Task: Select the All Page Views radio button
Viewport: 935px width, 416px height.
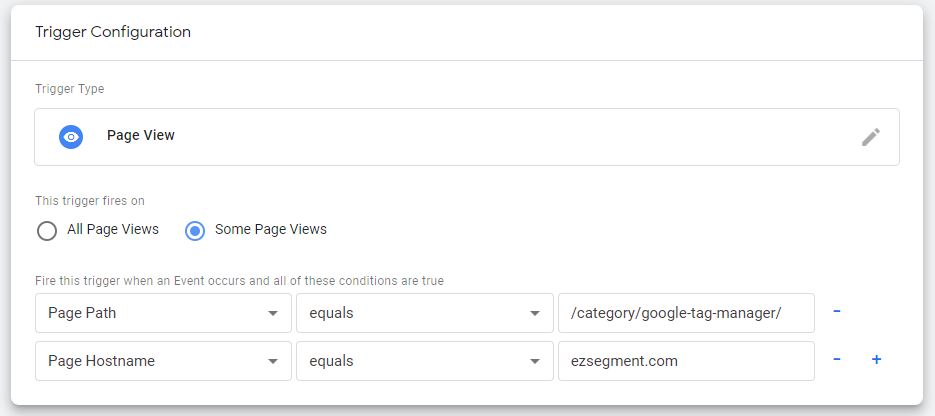Action: click(x=47, y=231)
